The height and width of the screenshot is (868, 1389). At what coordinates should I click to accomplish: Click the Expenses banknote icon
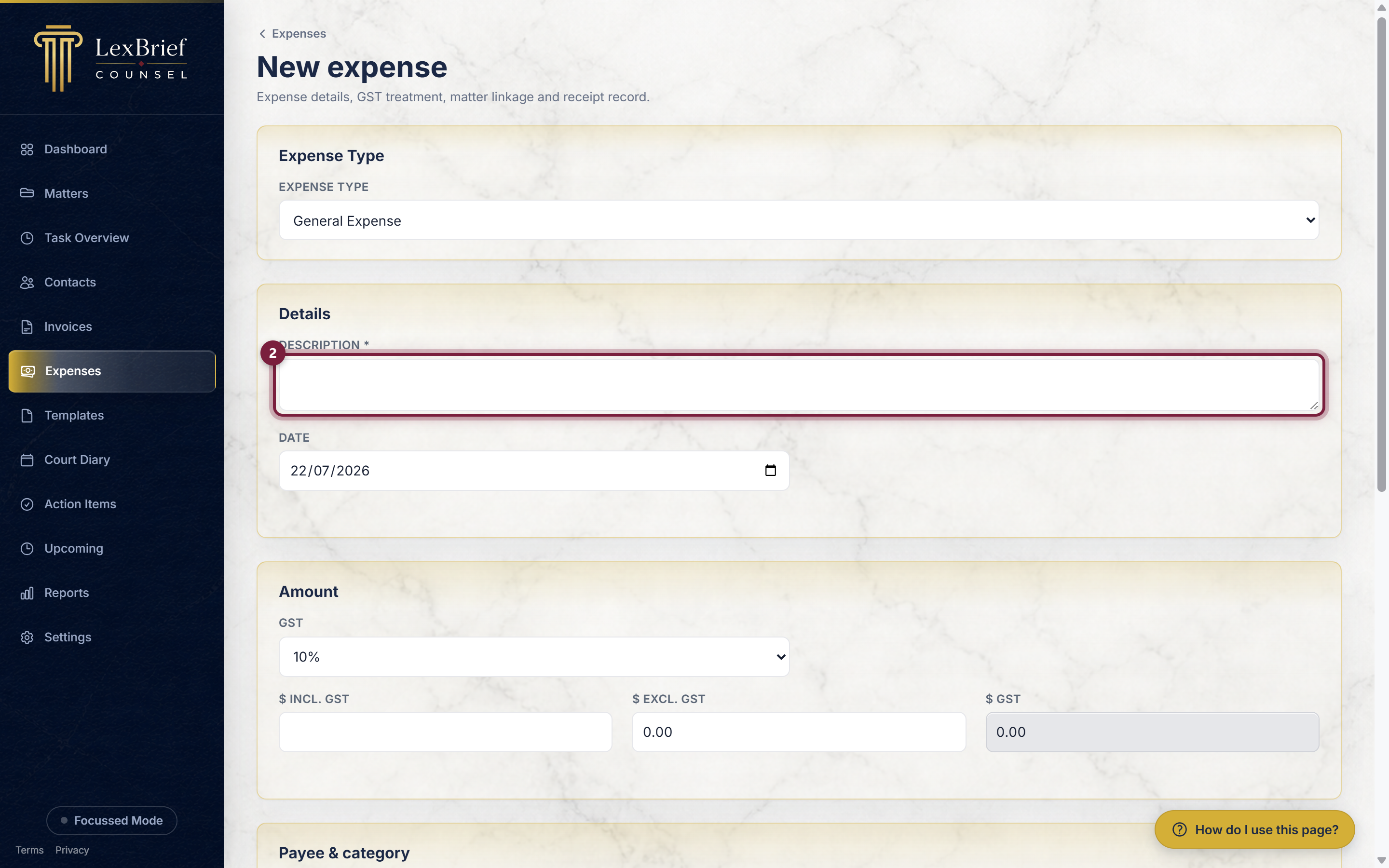[x=27, y=371]
